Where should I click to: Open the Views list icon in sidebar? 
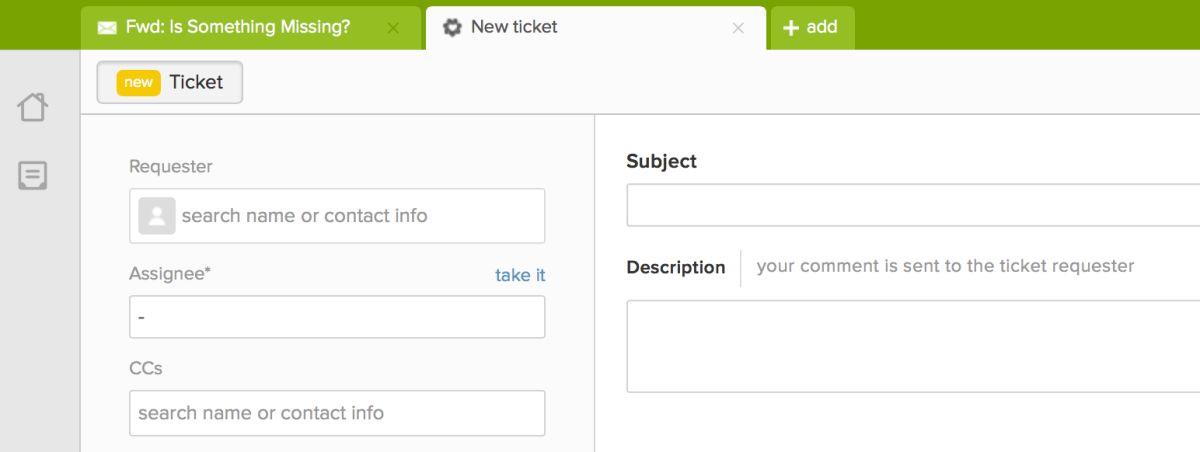(33, 176)
